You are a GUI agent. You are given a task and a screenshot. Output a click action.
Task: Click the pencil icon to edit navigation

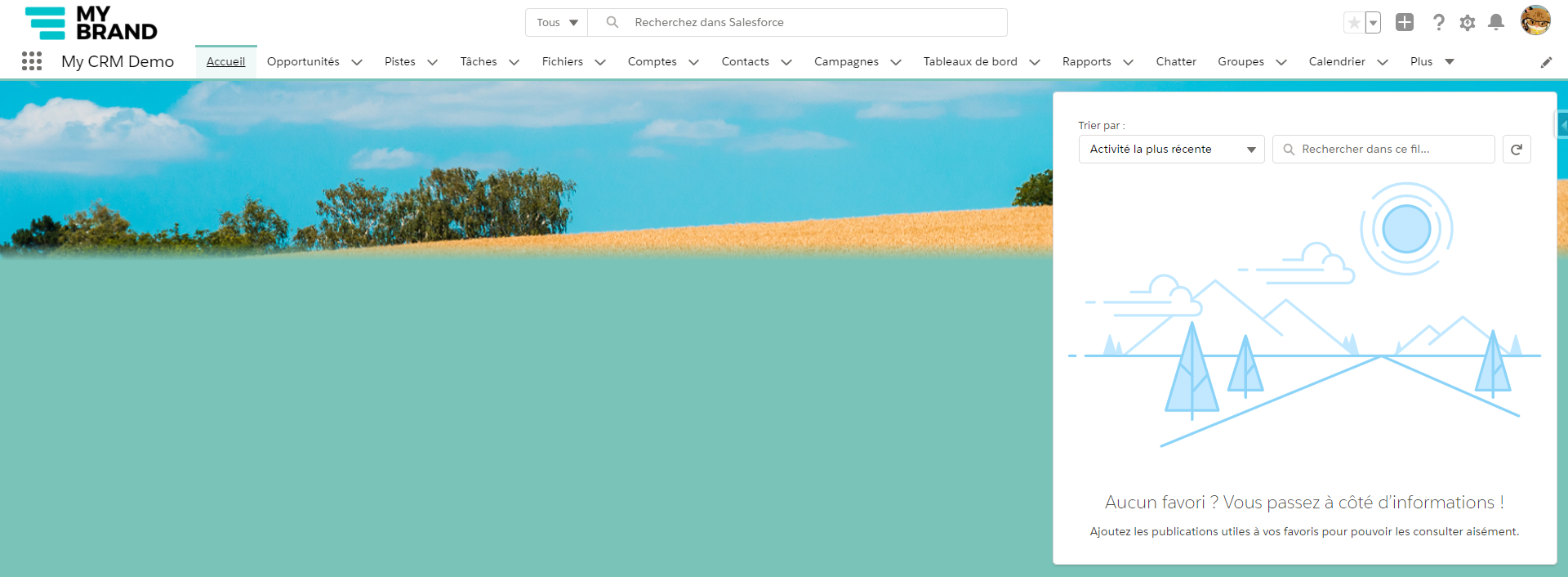click(1546, 62)
